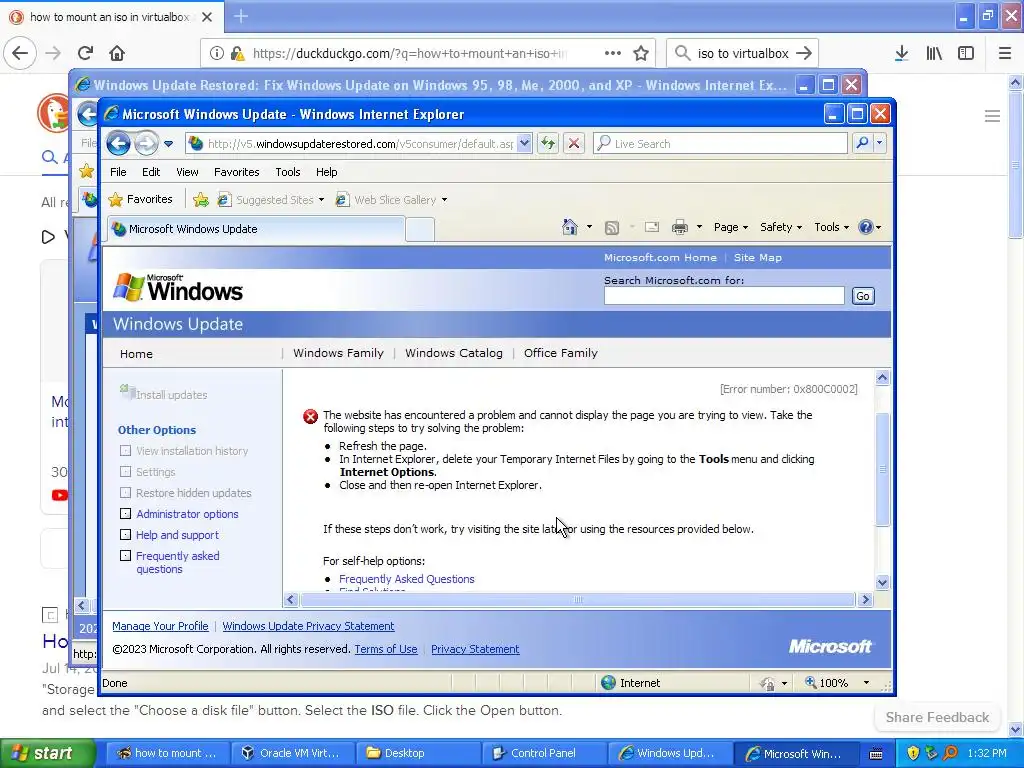This screenshot has height=768, width=1024.
Task: Open IE recent pages dropdown arrow
Action: (x=168, y=144)
